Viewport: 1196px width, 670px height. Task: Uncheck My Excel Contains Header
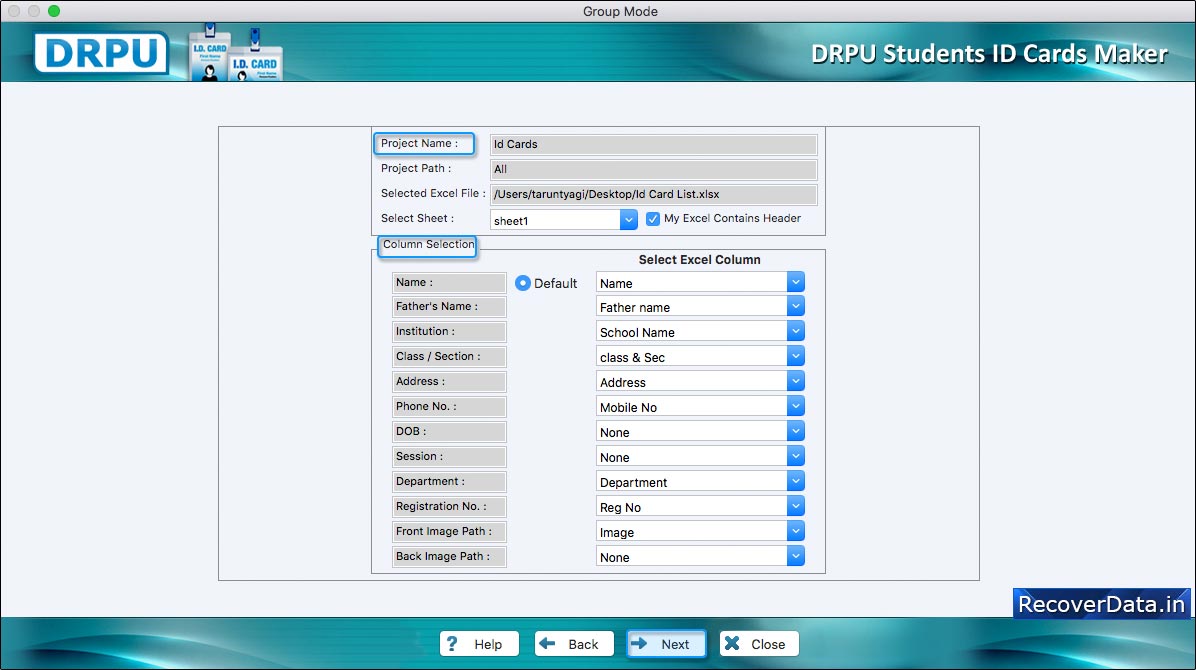pyautogui.click(x=653, y=219)
